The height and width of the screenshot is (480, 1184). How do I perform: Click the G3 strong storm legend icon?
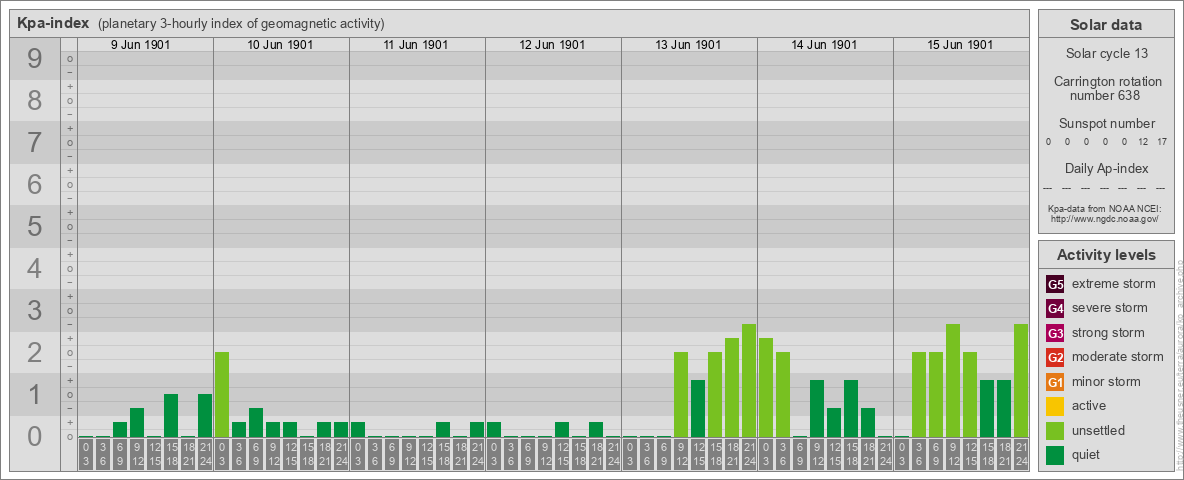coord(1055,333)
